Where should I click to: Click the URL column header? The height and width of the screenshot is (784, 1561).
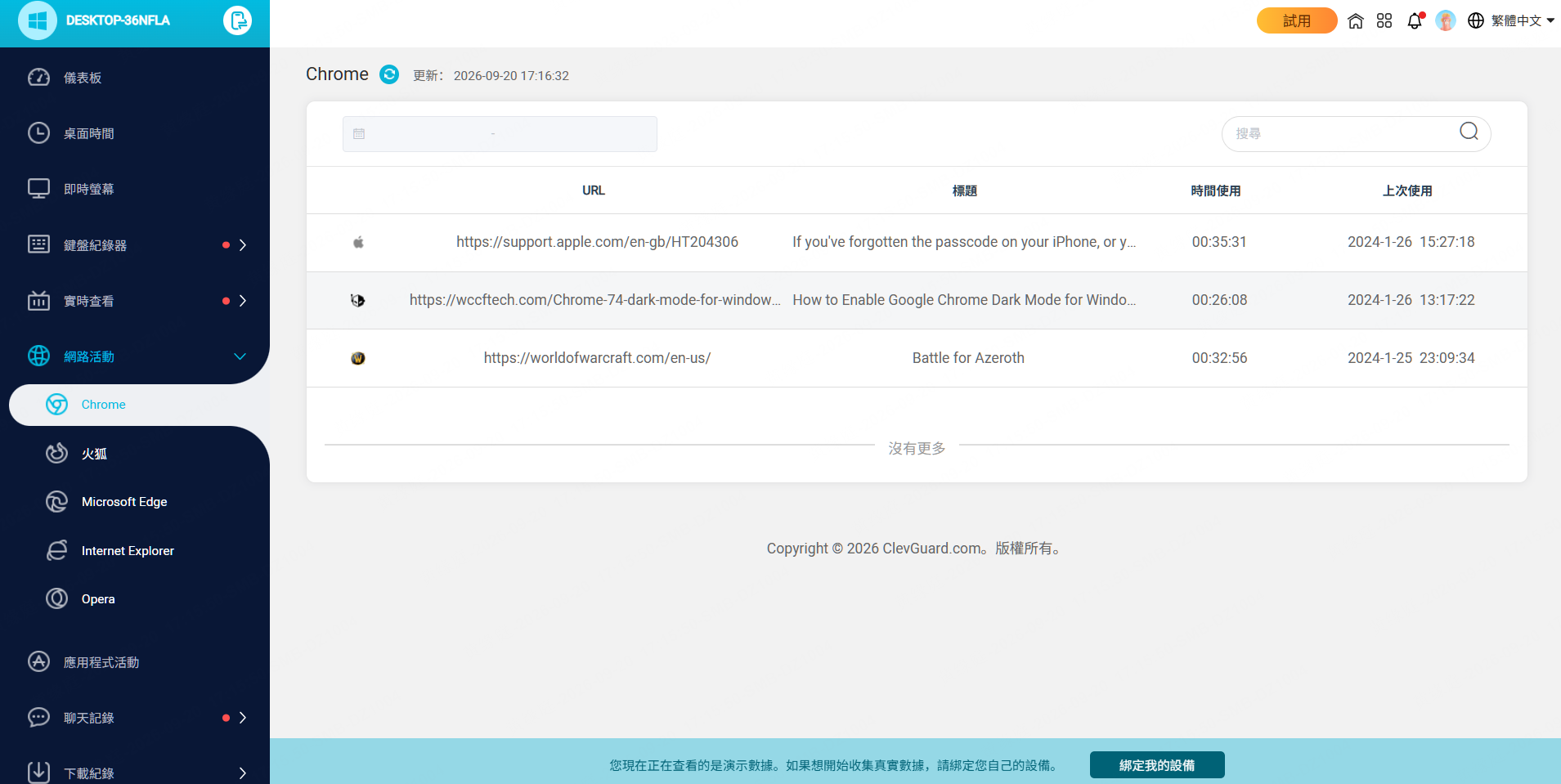[x=594, y=190]
